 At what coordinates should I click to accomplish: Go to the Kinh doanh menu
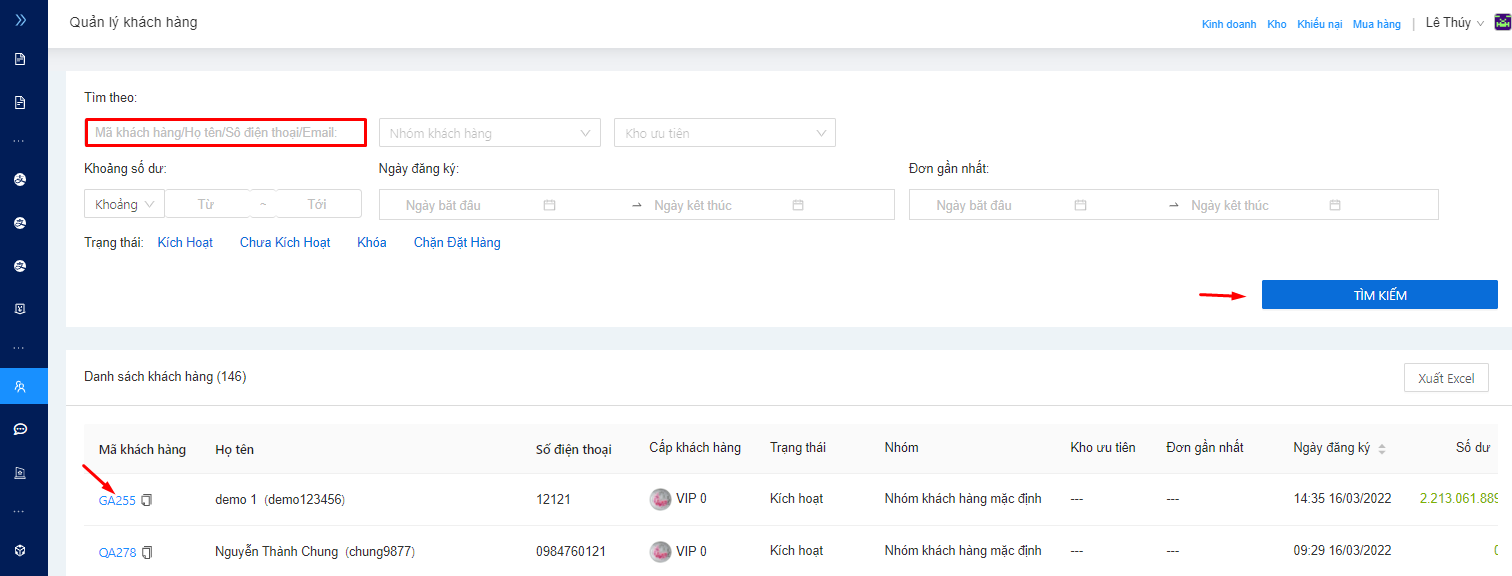(x=1228, y=24)
